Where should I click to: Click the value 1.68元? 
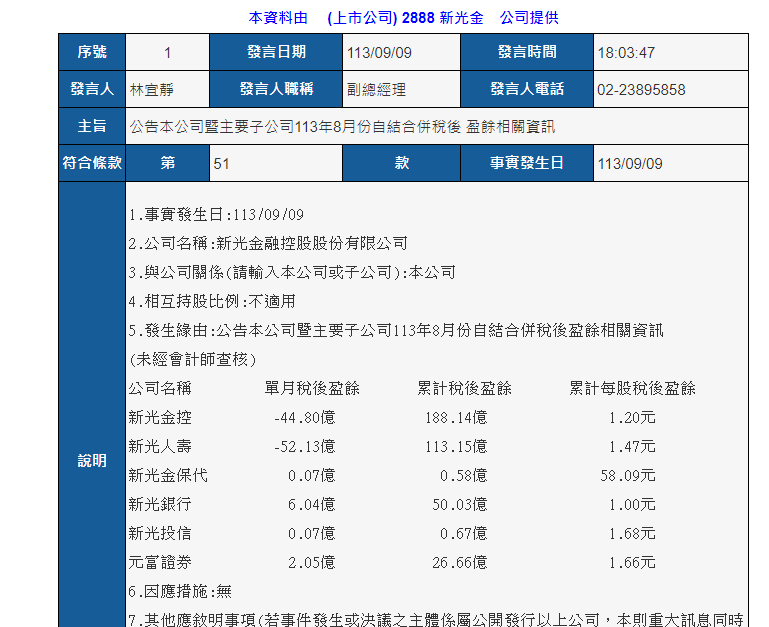click(632, 533)
